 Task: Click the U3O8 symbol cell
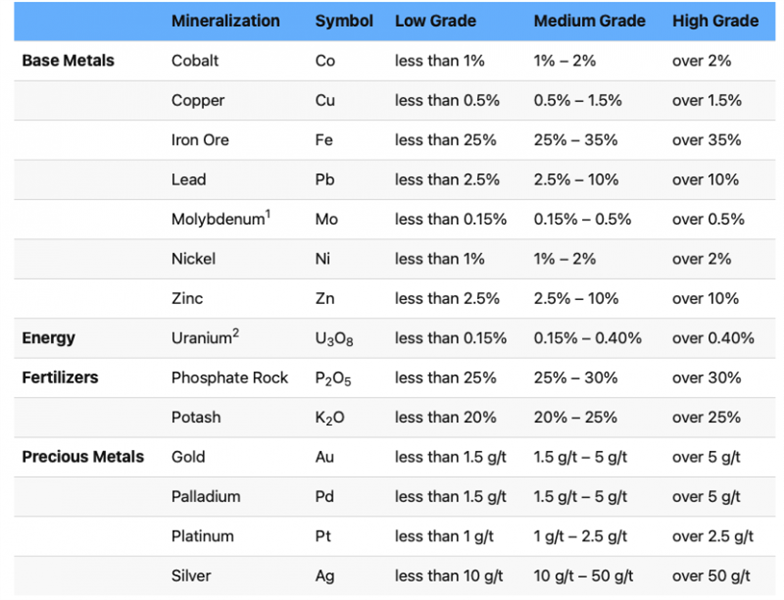(x=334, y=339)
